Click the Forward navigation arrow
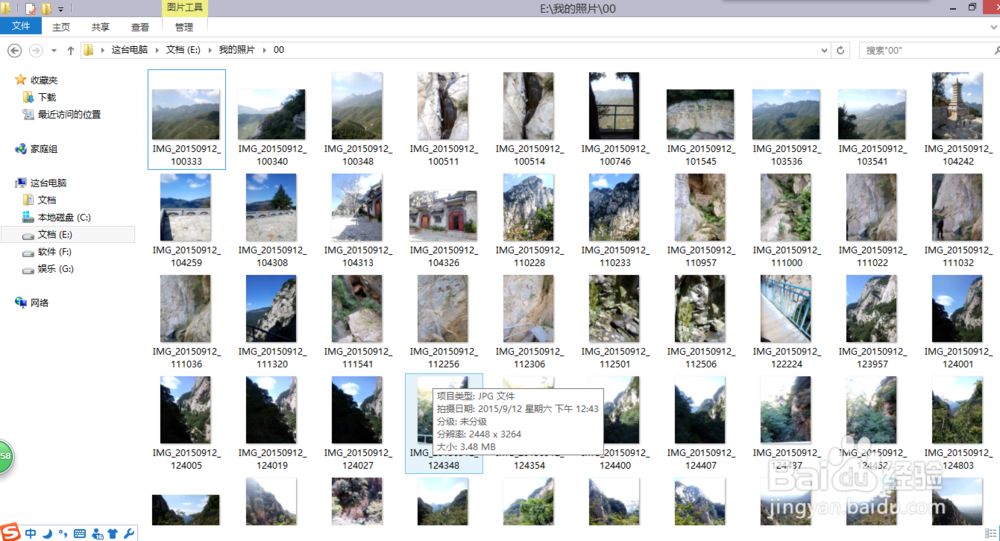The image size is (1000, 541). pos(36,50)
